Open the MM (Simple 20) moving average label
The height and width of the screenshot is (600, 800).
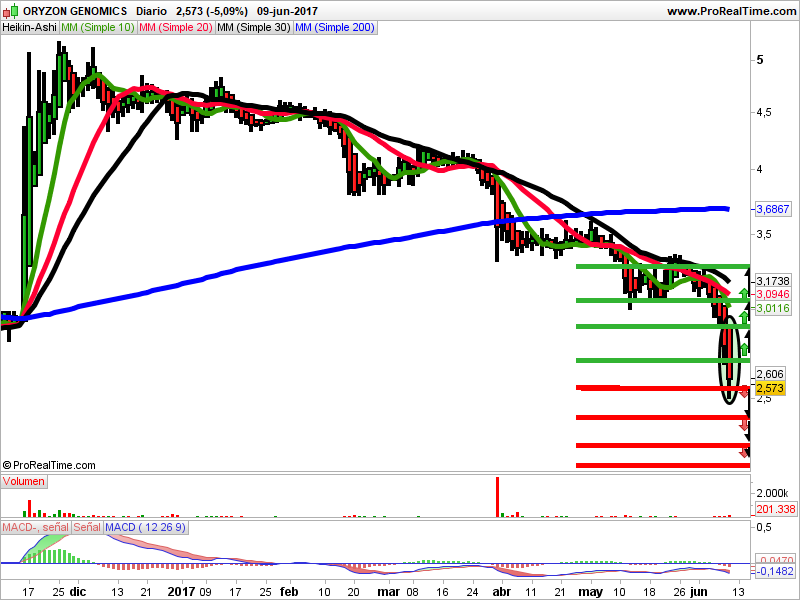176,28
